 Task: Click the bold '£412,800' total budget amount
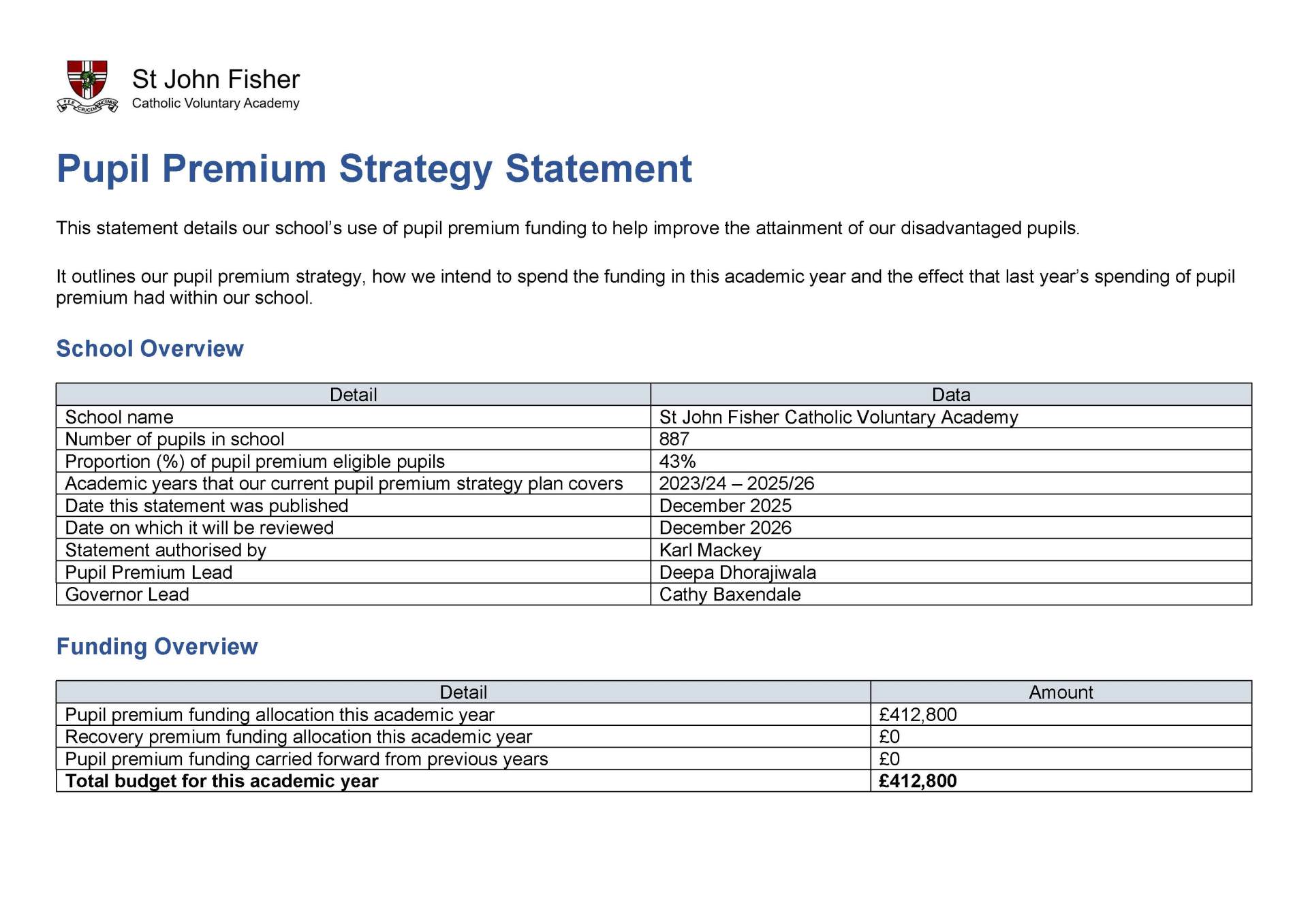[918, 781]
